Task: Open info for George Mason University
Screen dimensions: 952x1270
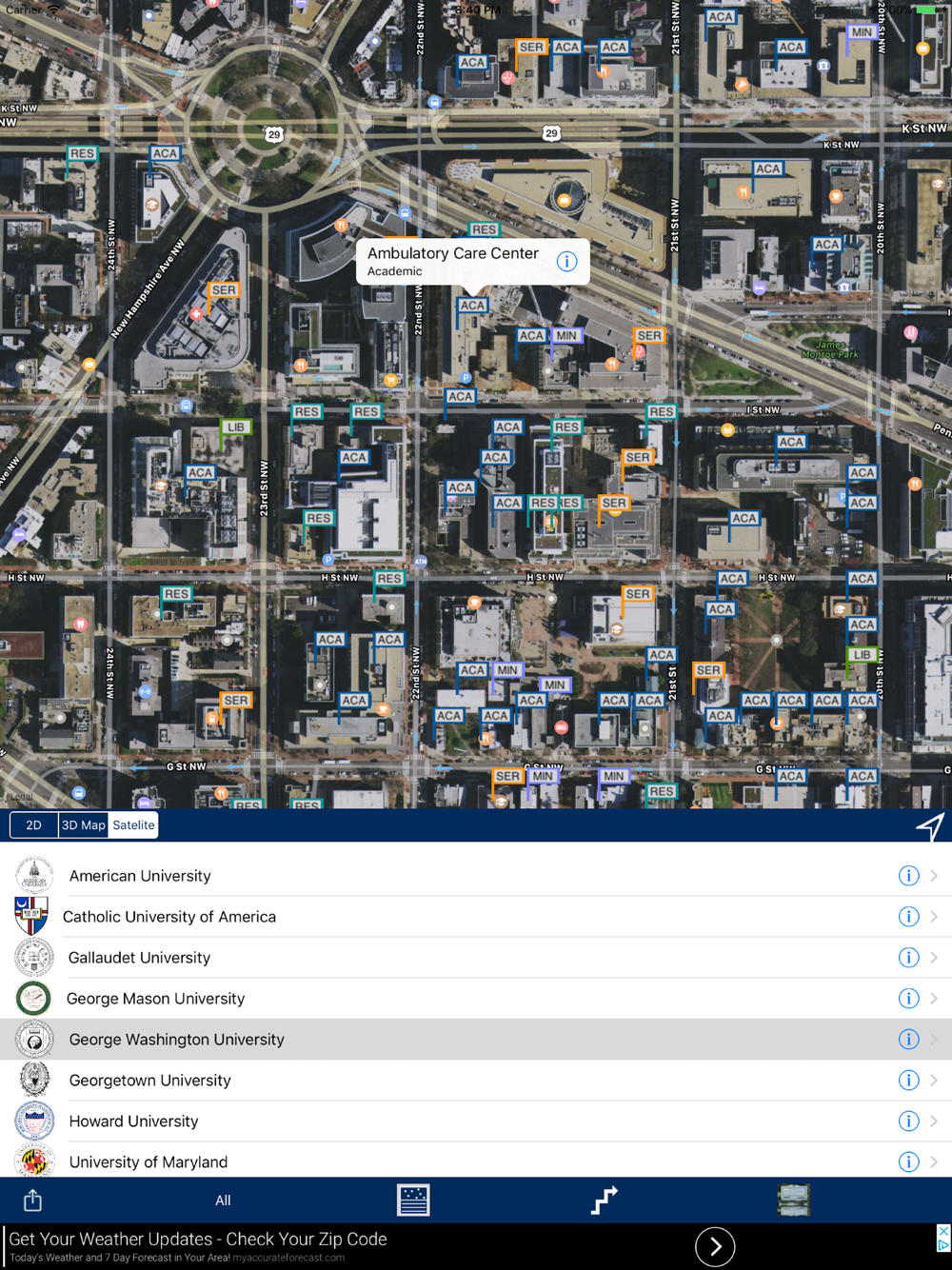Action: [x=909, y=999]
